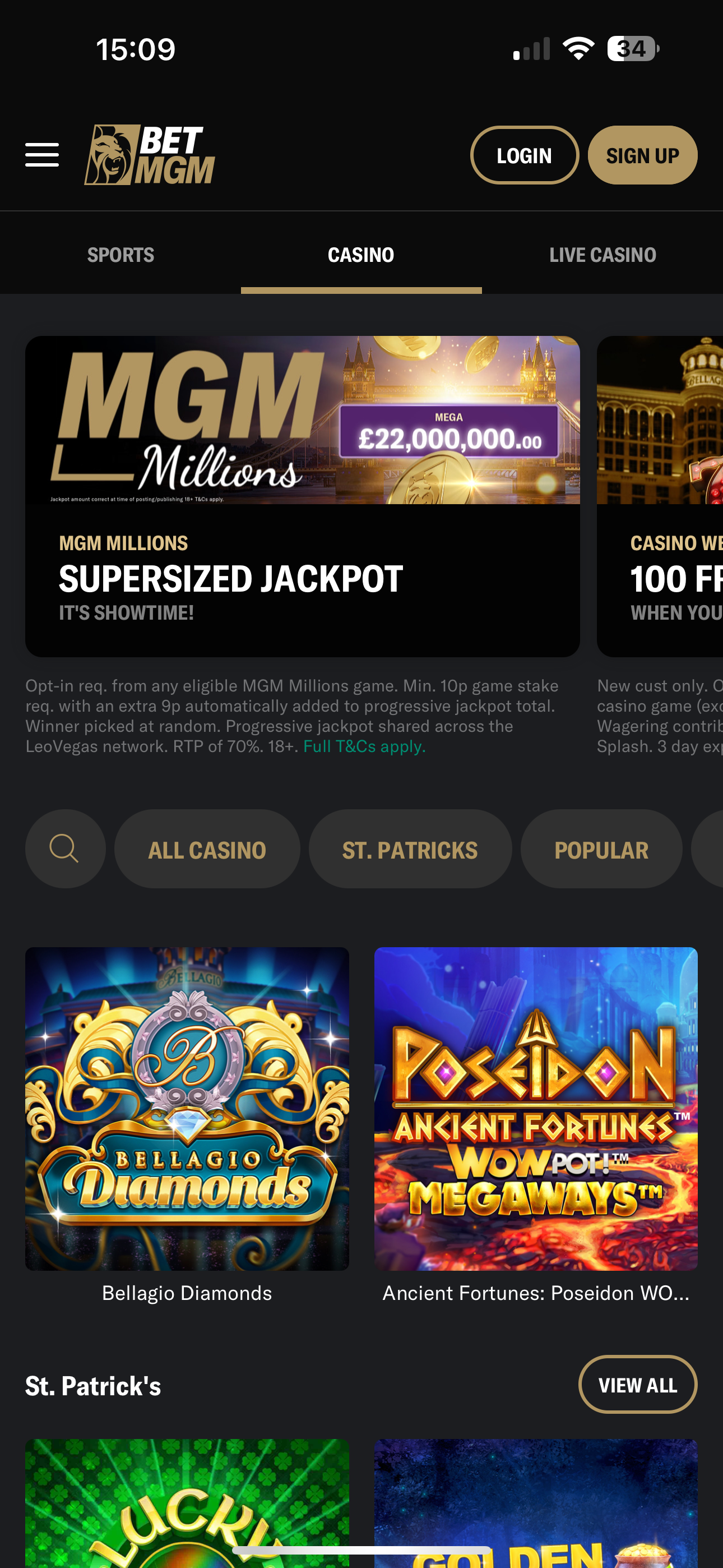Tap the clock showing 15:09

(135, 49)
